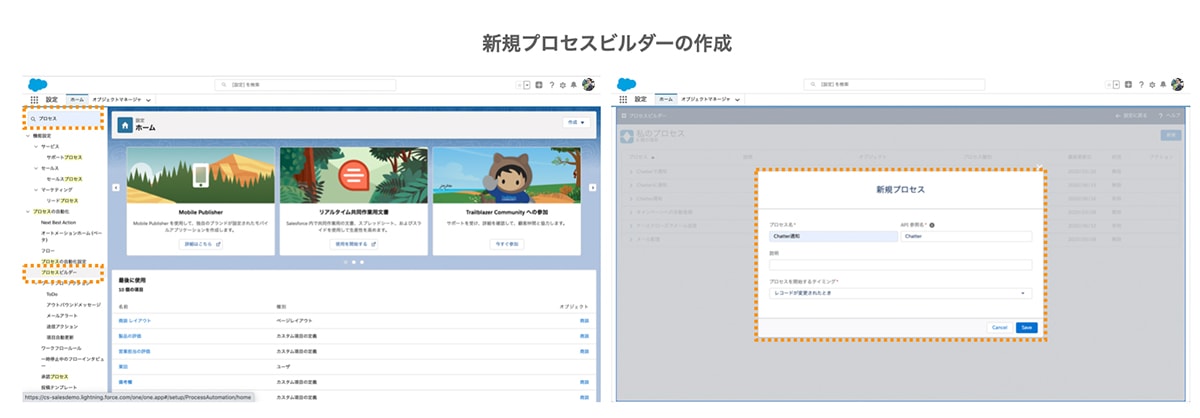Open プロセスビルダー in the setup tree
Viewport: 1200px width, 418px height.
(x=59, y=272)
